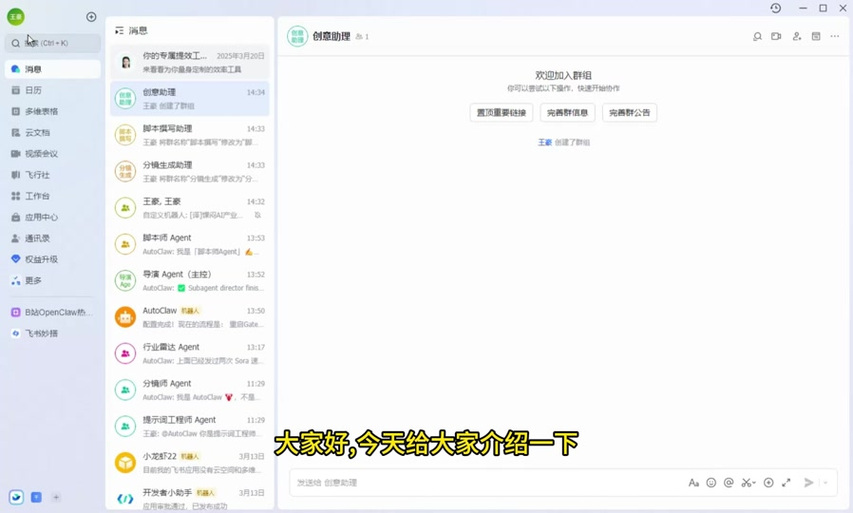Open the 行业雷达 Agent chat
Image resolution: width=853 pixels, height=513 pixels.
(x=189, y=354)
